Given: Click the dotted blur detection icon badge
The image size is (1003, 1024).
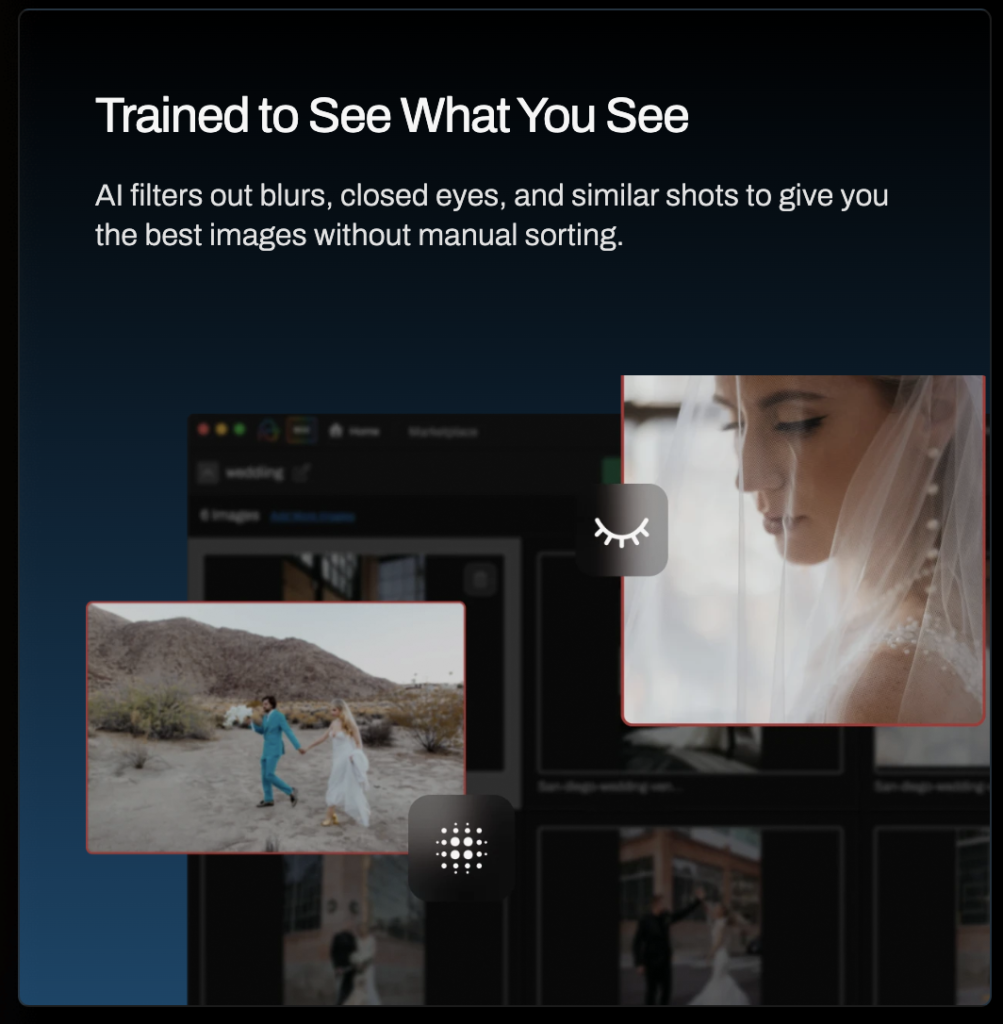Looking at the screenshot, I should point(461,848).
